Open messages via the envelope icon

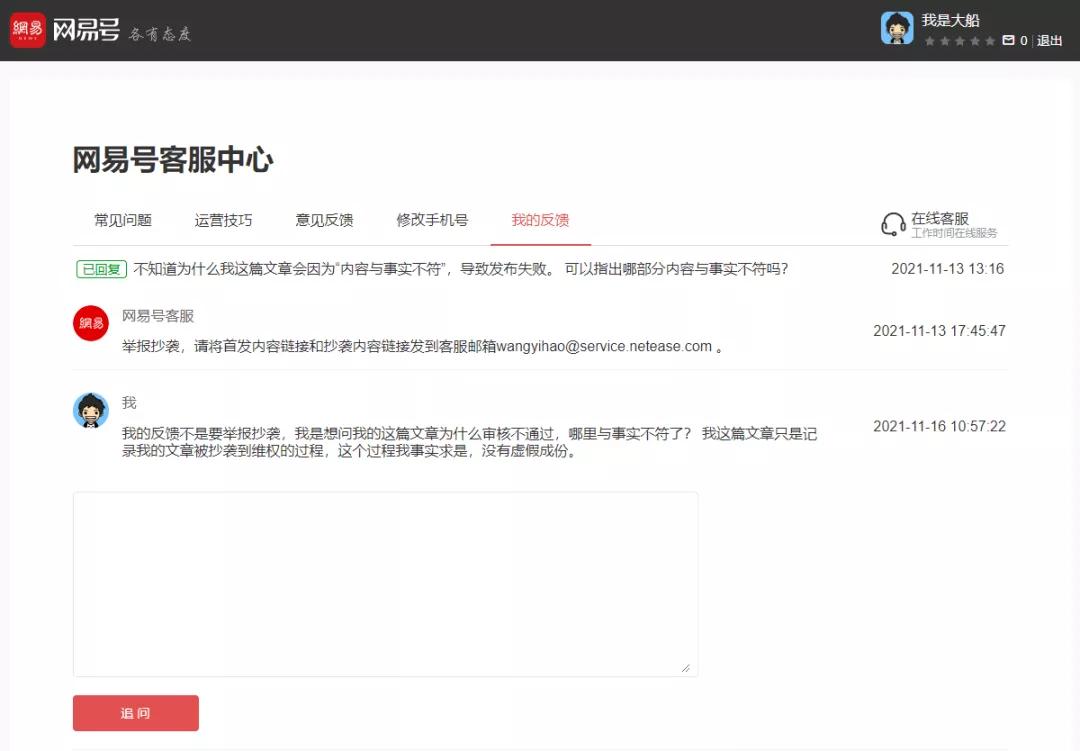(1010, 41)
